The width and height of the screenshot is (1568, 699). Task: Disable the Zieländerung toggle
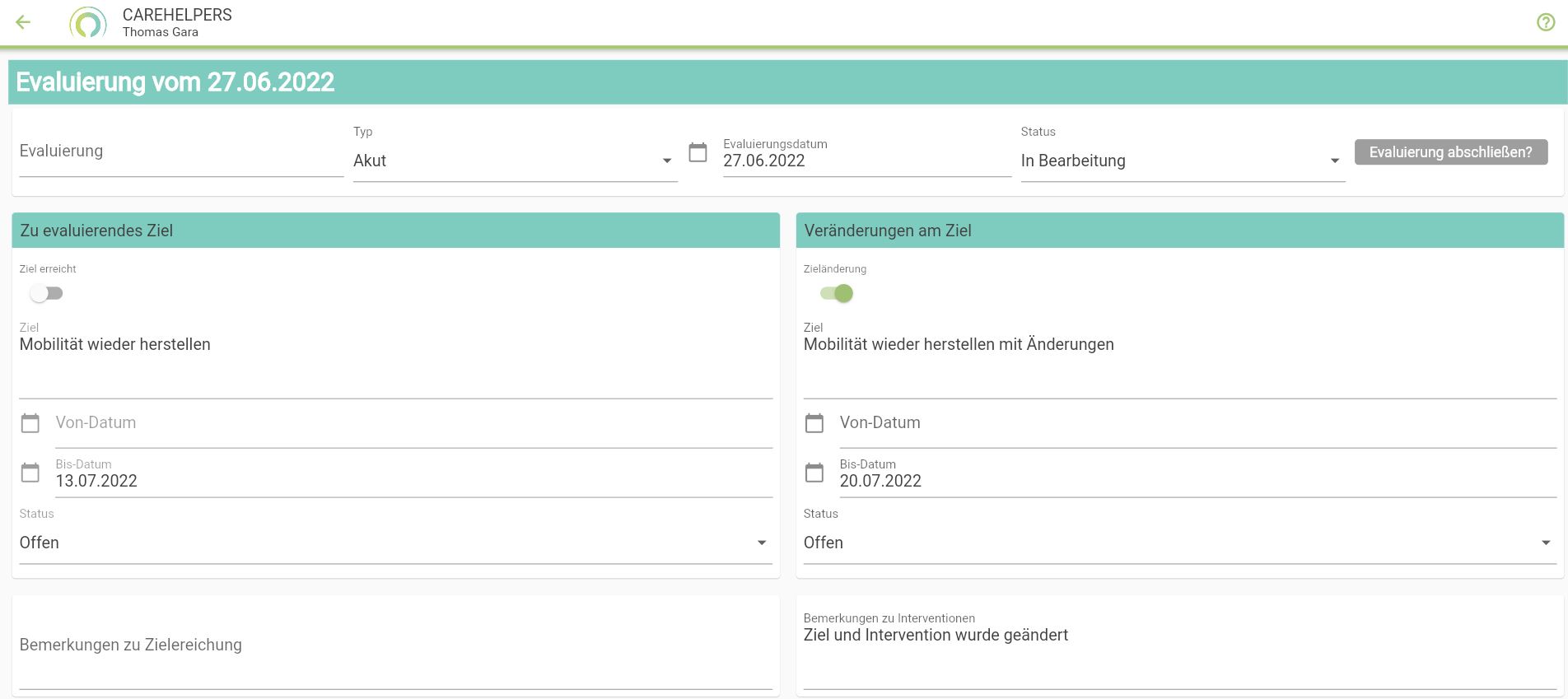pyautogui.click(x=837, y=293)
